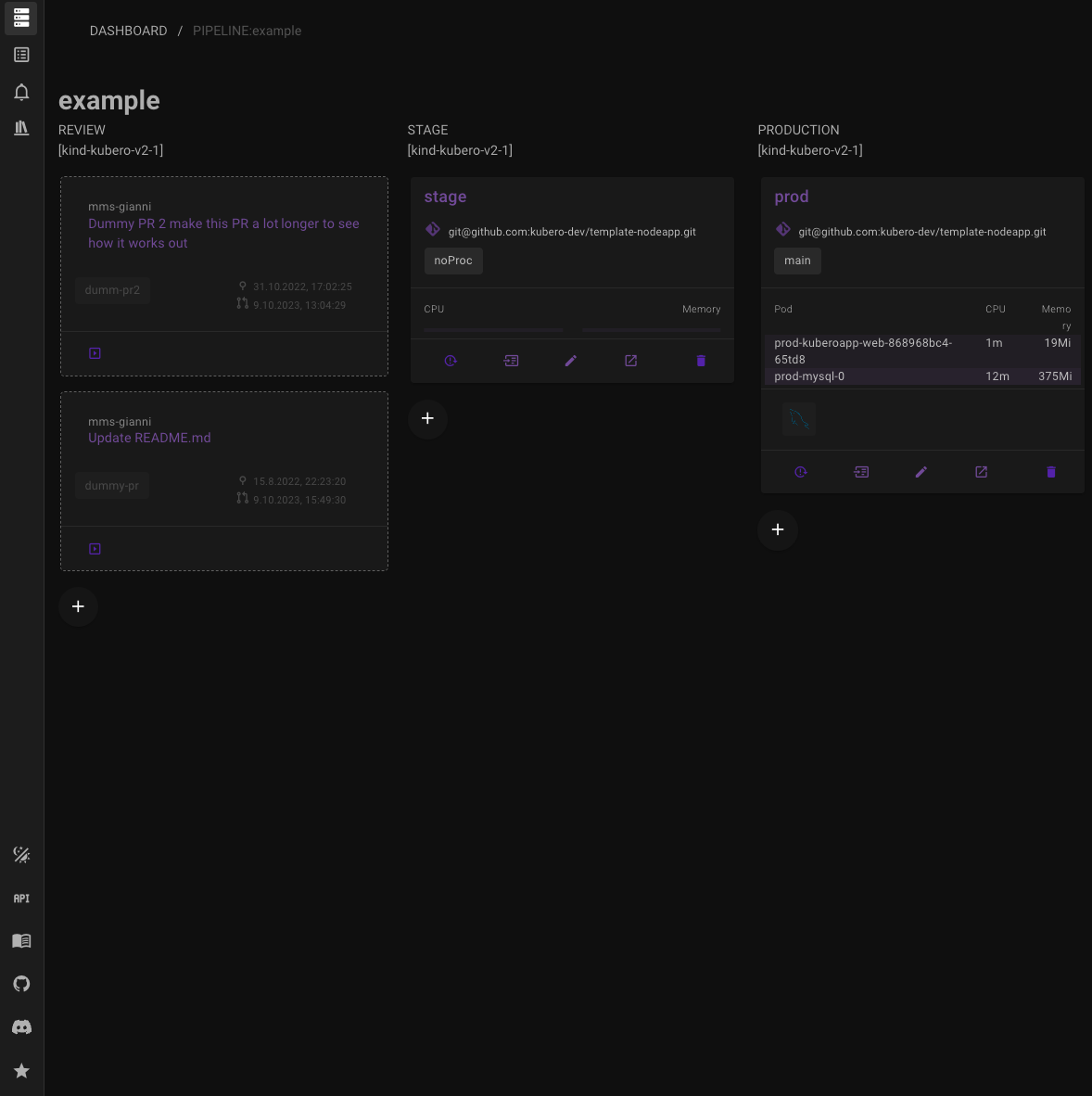The image size is (1092, 1096).
Task: Open the bookshelf icon in sidebar
Action: pos(21,128)
